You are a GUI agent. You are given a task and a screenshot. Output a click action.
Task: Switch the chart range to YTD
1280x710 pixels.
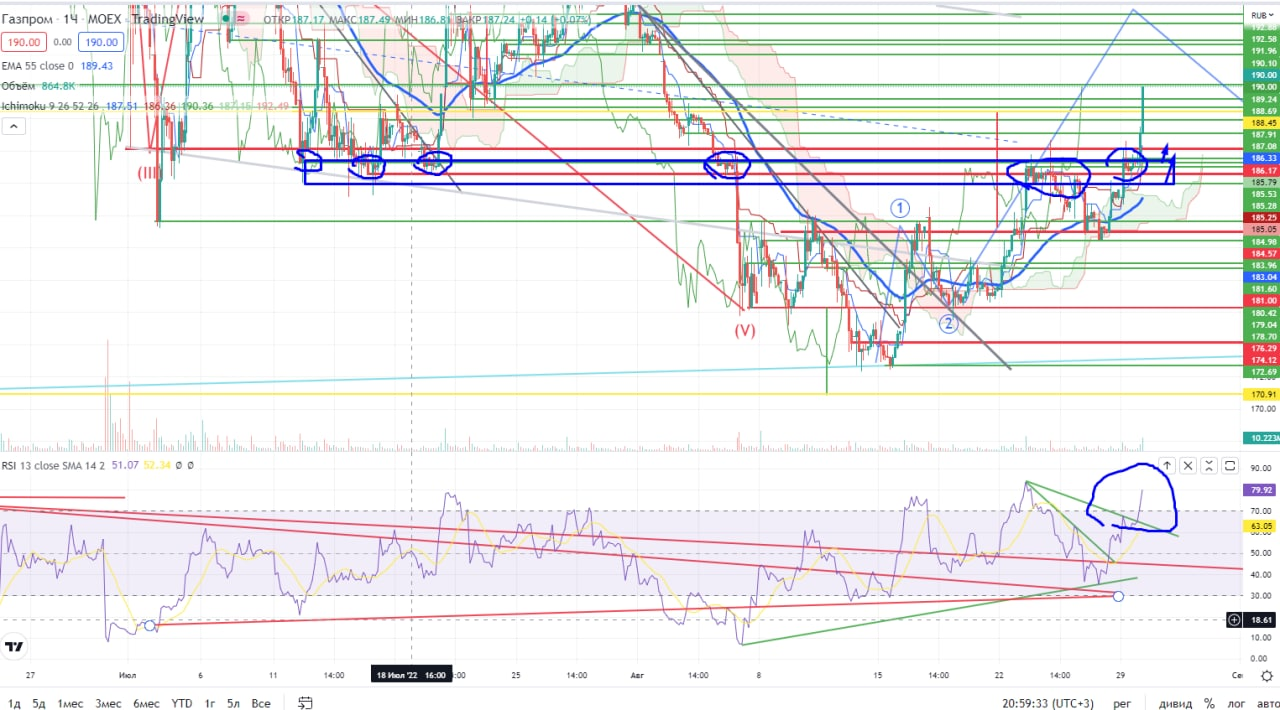pyautogui.click(x=182, y=703)
